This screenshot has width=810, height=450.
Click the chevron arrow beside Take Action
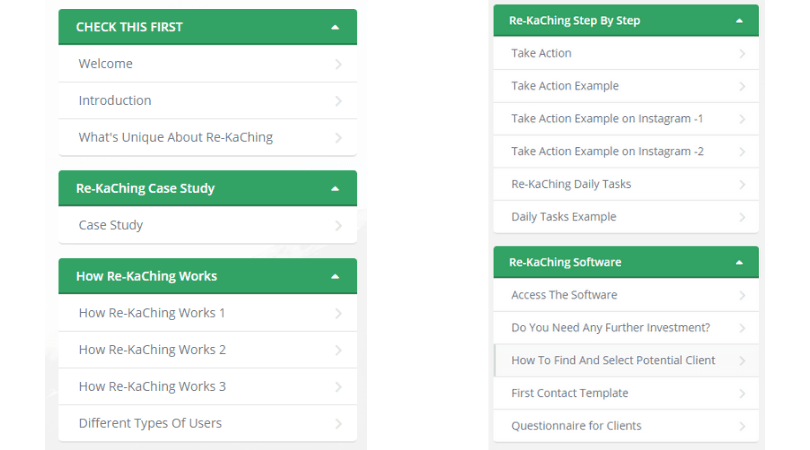click(x=742, y=54)
